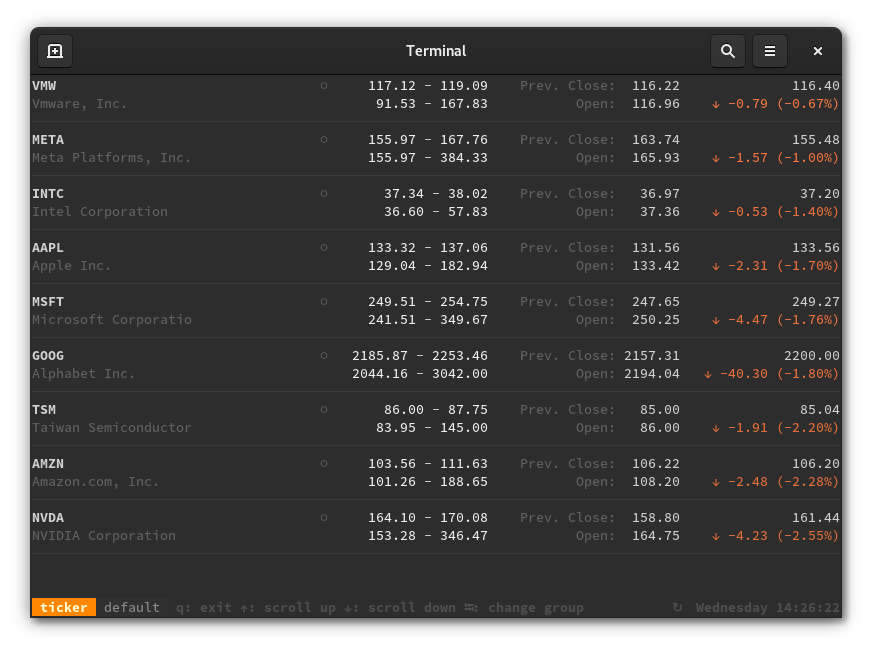
Task: Click AMZN's current price 106.20
Action: (816, 463)
